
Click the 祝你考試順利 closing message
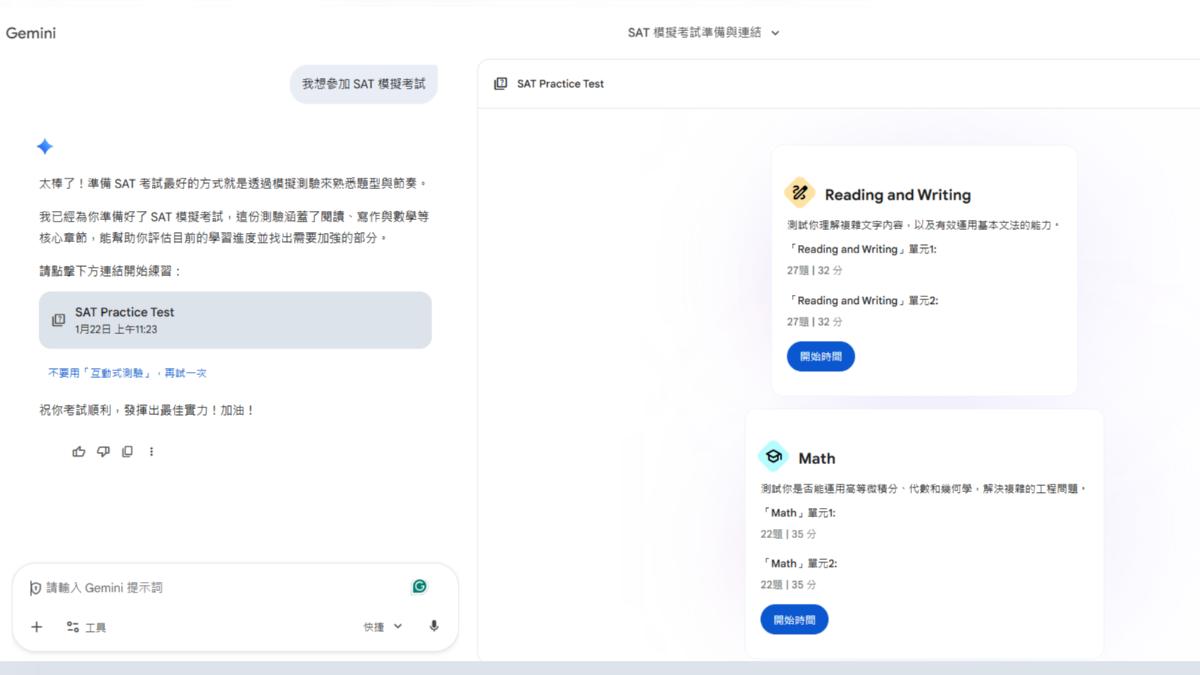(x=147, y=411)
